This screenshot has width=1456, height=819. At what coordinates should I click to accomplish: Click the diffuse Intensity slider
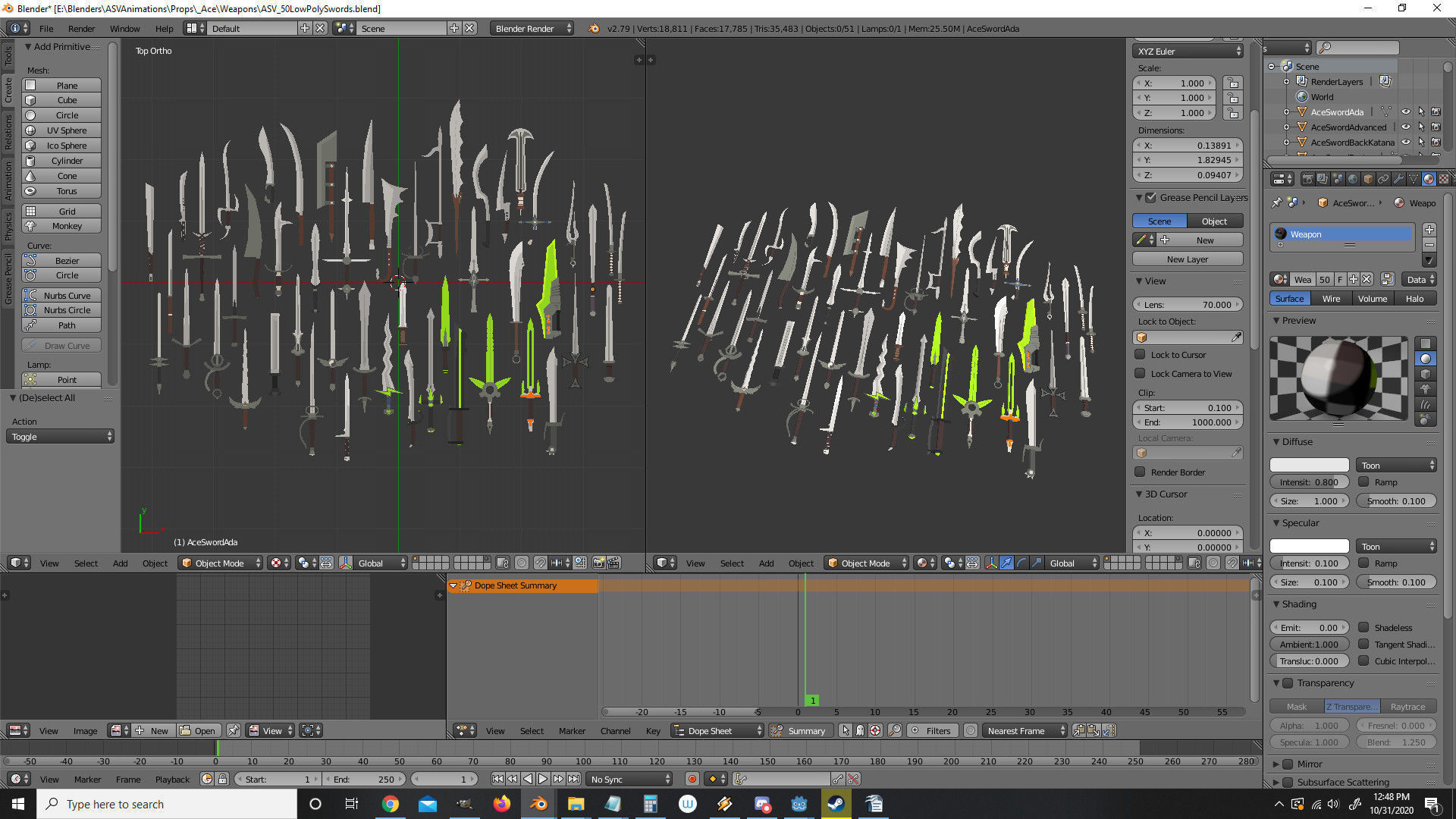(x=1310, y=482)
